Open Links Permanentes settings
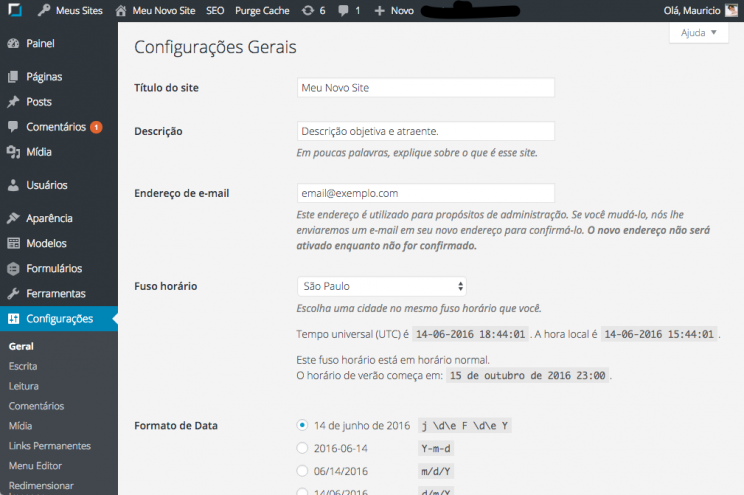This screenshot has height=495, width=744. pos(49,446)
